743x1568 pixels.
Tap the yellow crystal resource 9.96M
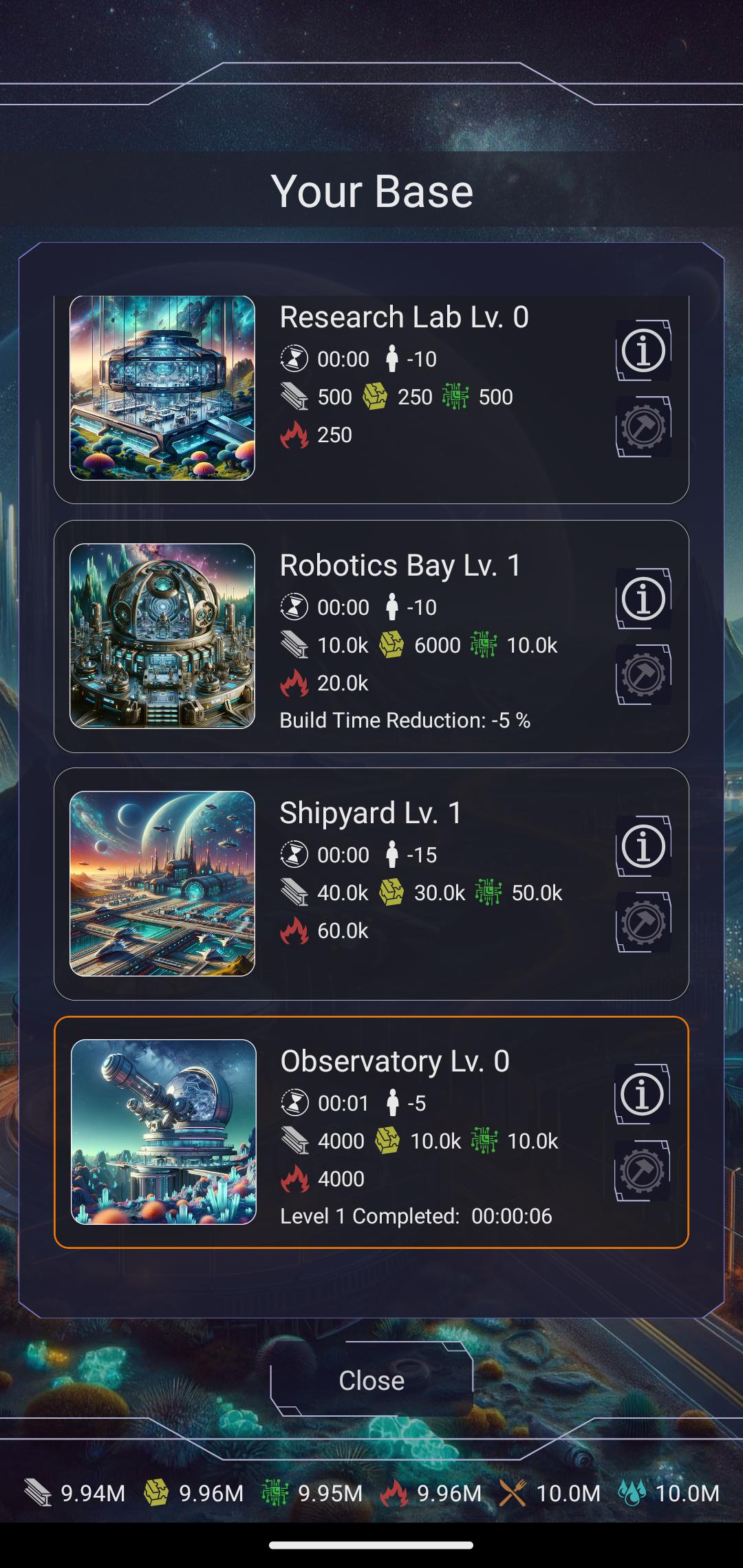pos(193,1493)
